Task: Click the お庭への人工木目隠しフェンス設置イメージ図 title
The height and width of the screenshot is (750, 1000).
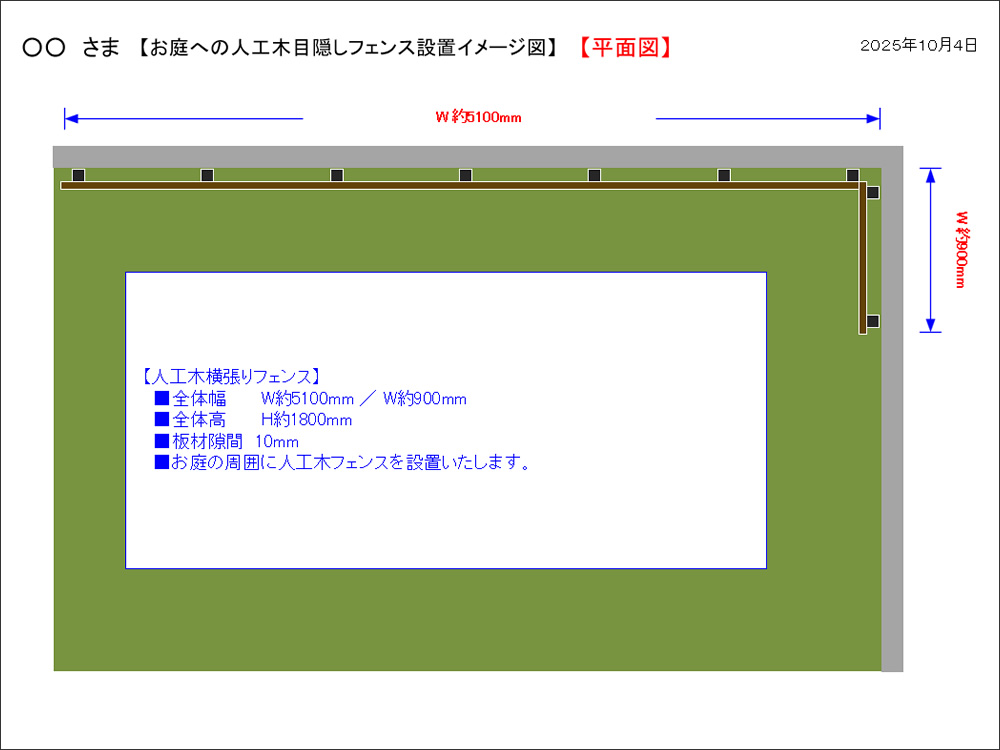Action: click(348, 48)
